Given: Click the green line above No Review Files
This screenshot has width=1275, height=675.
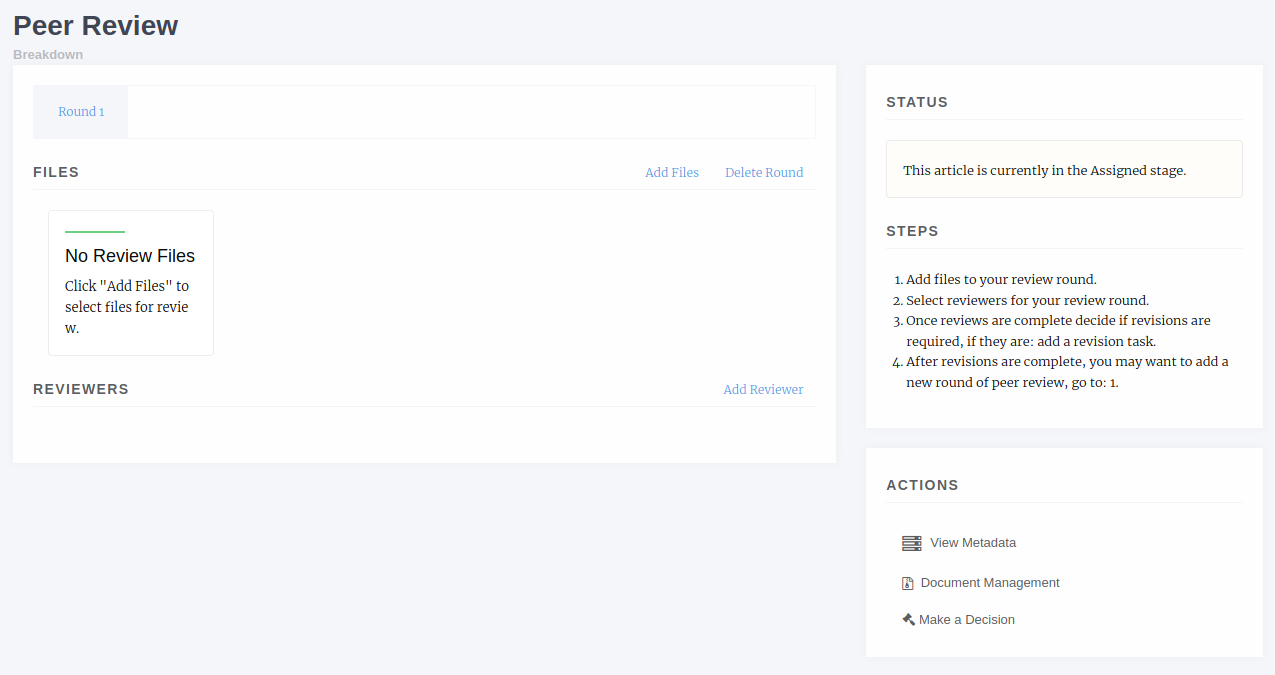Looking at the screenshot, I should 95,232.
